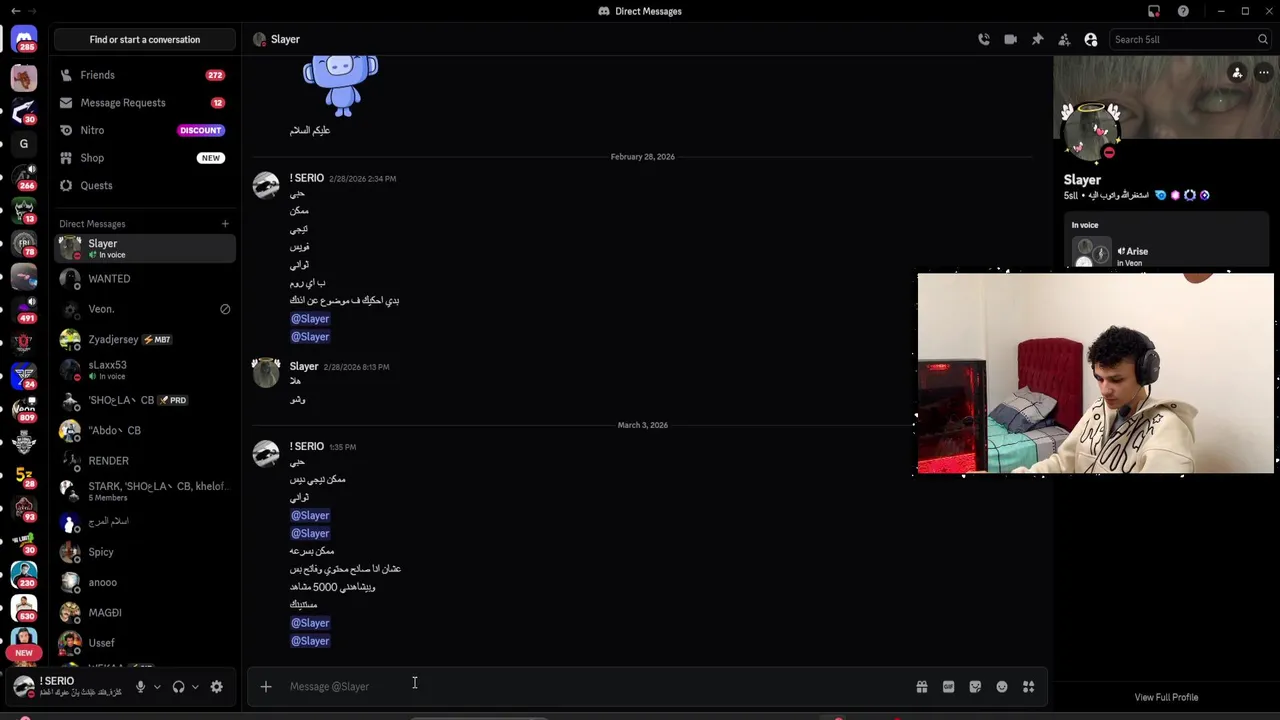Open the G server icon

tap(24, 144)
